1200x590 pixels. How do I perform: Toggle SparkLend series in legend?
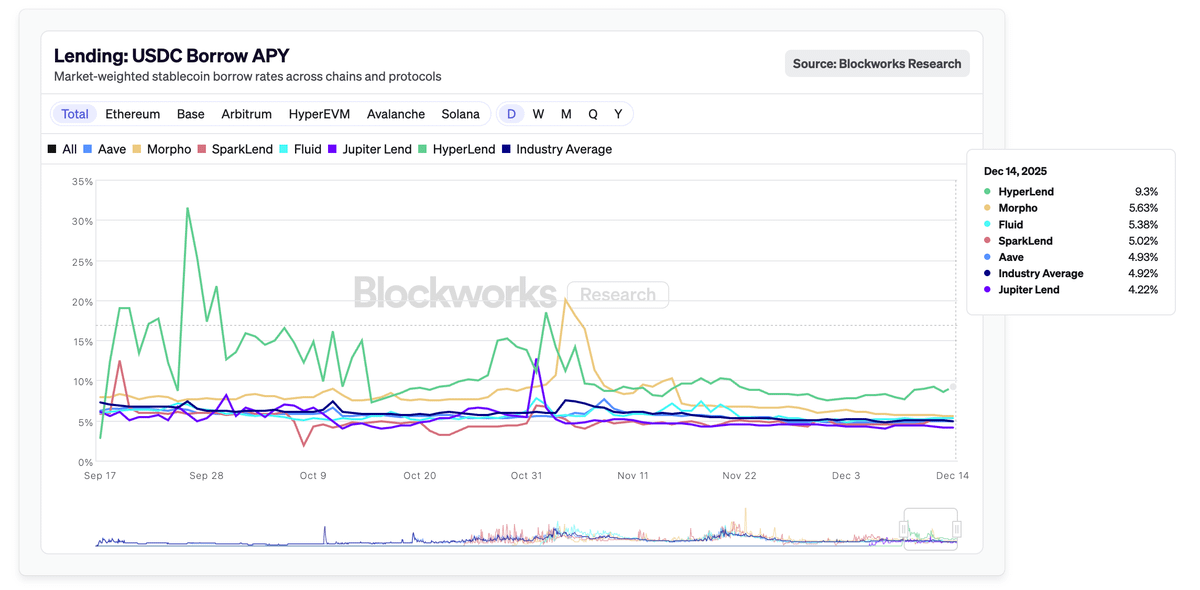tap(235, 149)
